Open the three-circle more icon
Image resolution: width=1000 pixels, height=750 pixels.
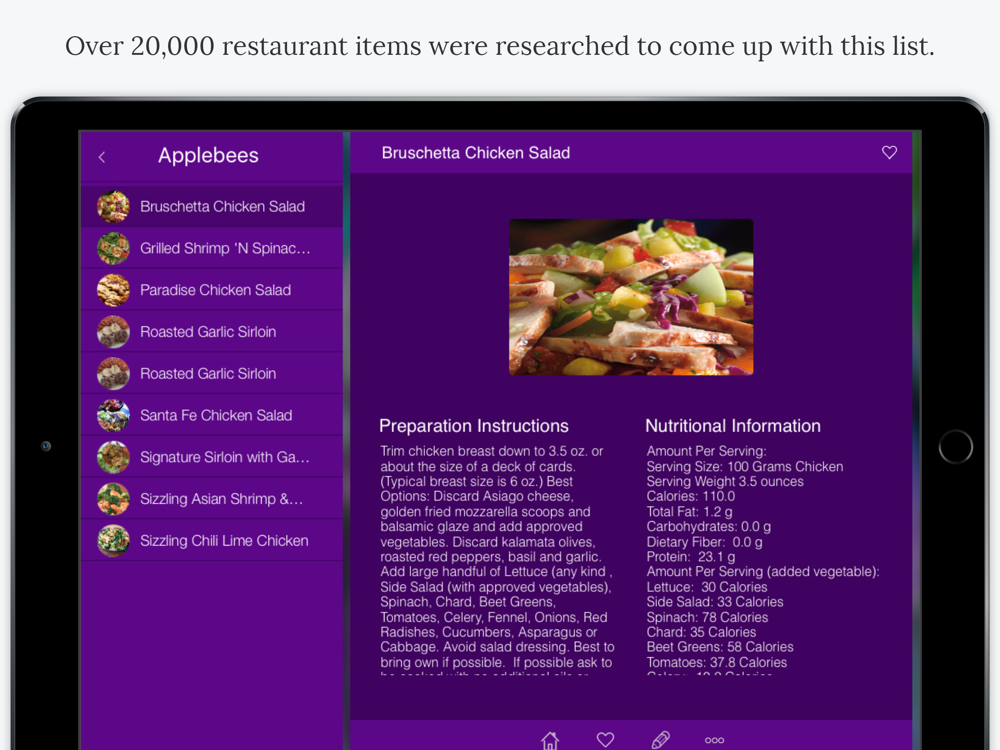pyautogui.click(x=714, y=740)
